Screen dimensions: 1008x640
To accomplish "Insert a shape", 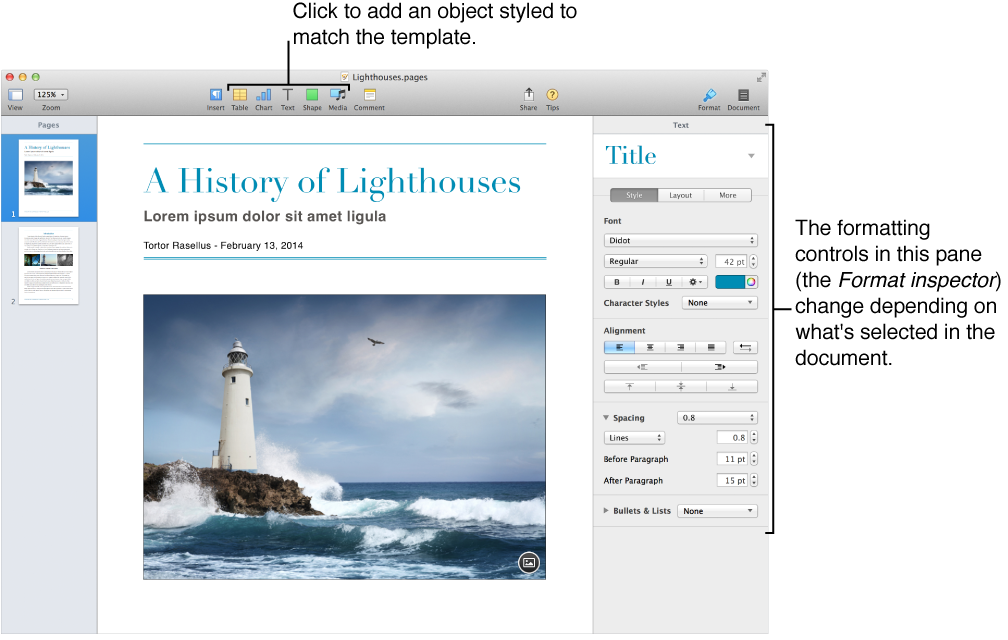I will [x=311, y=97].
